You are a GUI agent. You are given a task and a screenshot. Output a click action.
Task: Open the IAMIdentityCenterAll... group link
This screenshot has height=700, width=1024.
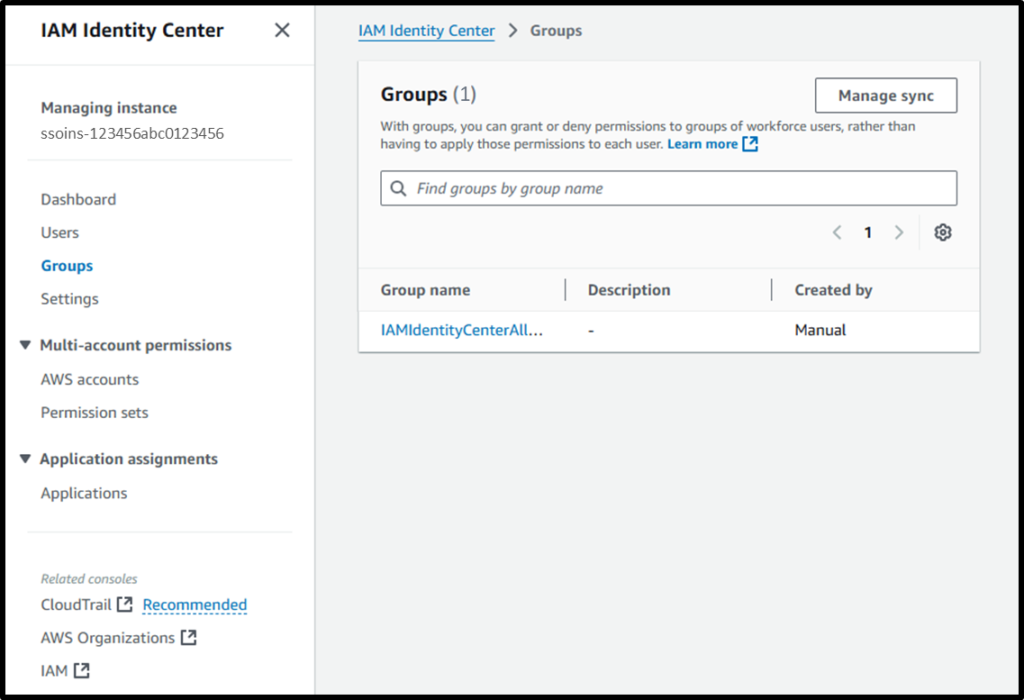462,330
